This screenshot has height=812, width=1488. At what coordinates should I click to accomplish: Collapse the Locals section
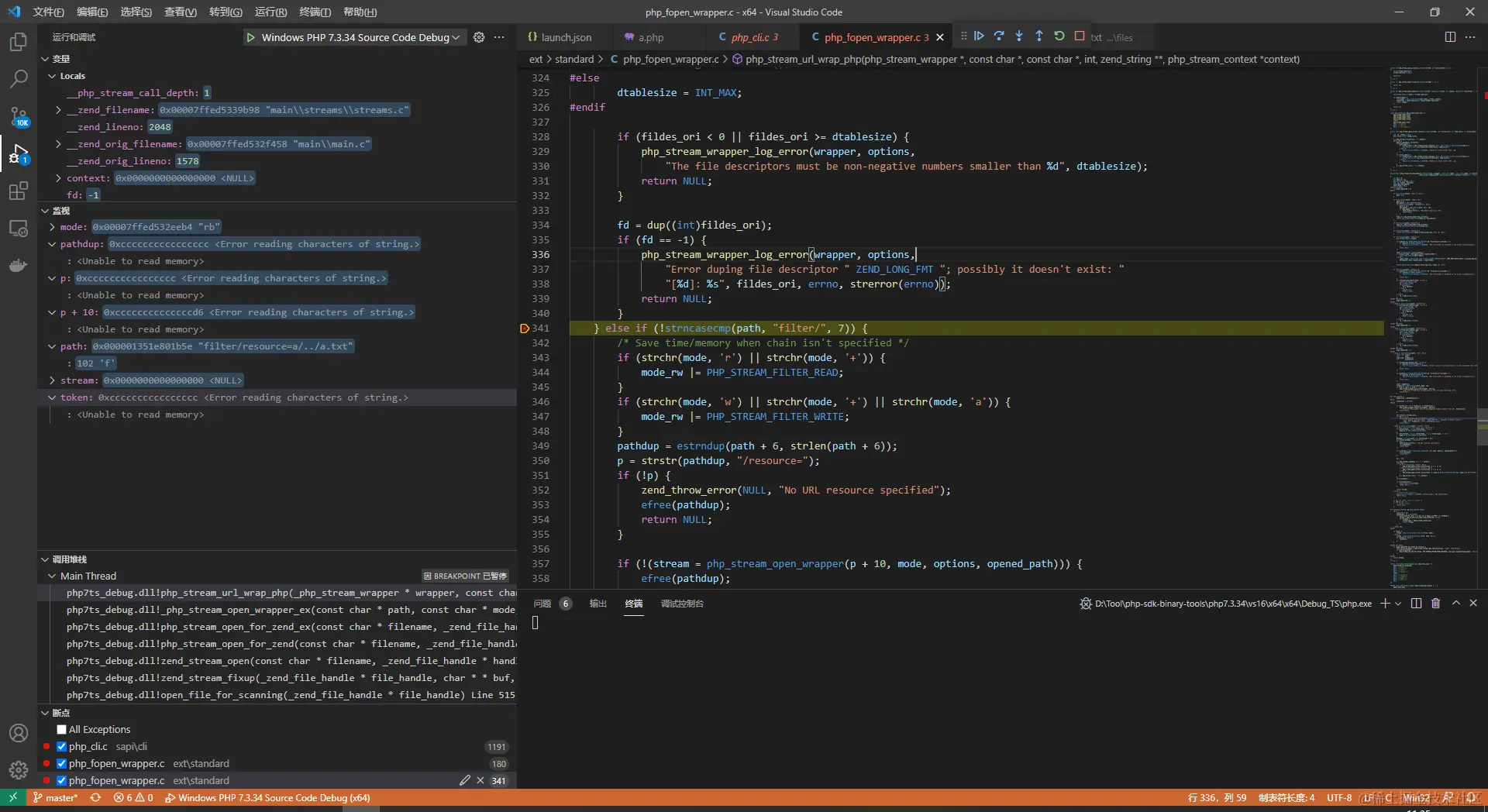click(x=52, y=76)
